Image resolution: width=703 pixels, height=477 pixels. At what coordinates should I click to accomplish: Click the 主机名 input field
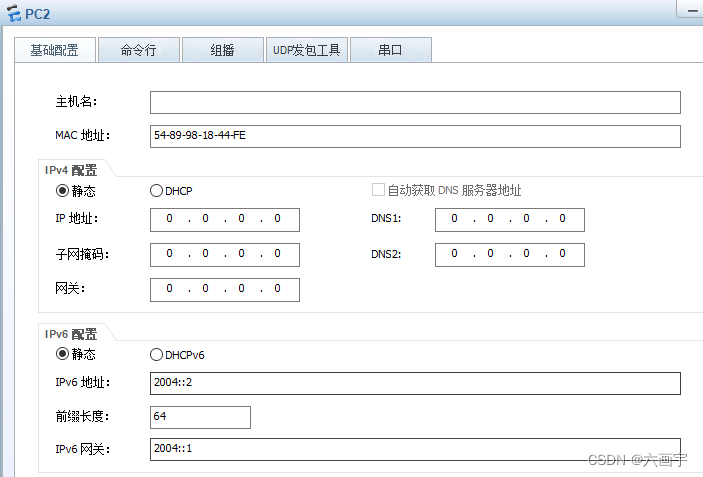pos(415,103)
